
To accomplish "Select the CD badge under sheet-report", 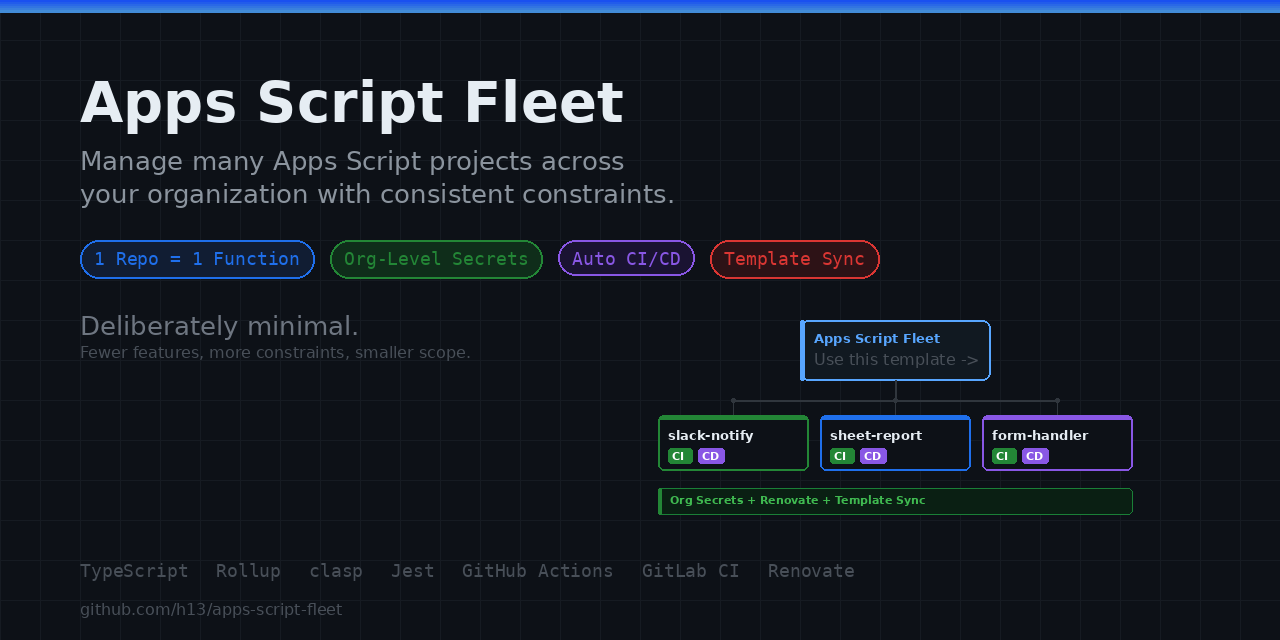I will pyautogui.click(x=873, y=455).
